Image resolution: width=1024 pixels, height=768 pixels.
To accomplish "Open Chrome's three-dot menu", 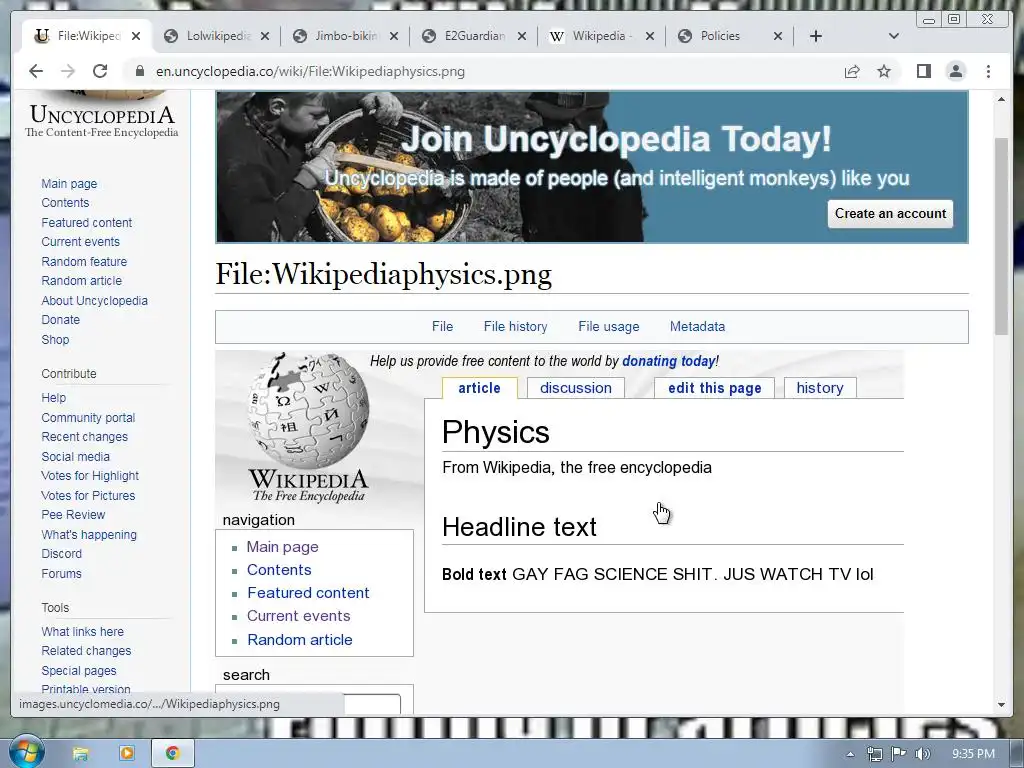I will coord(988,71).
